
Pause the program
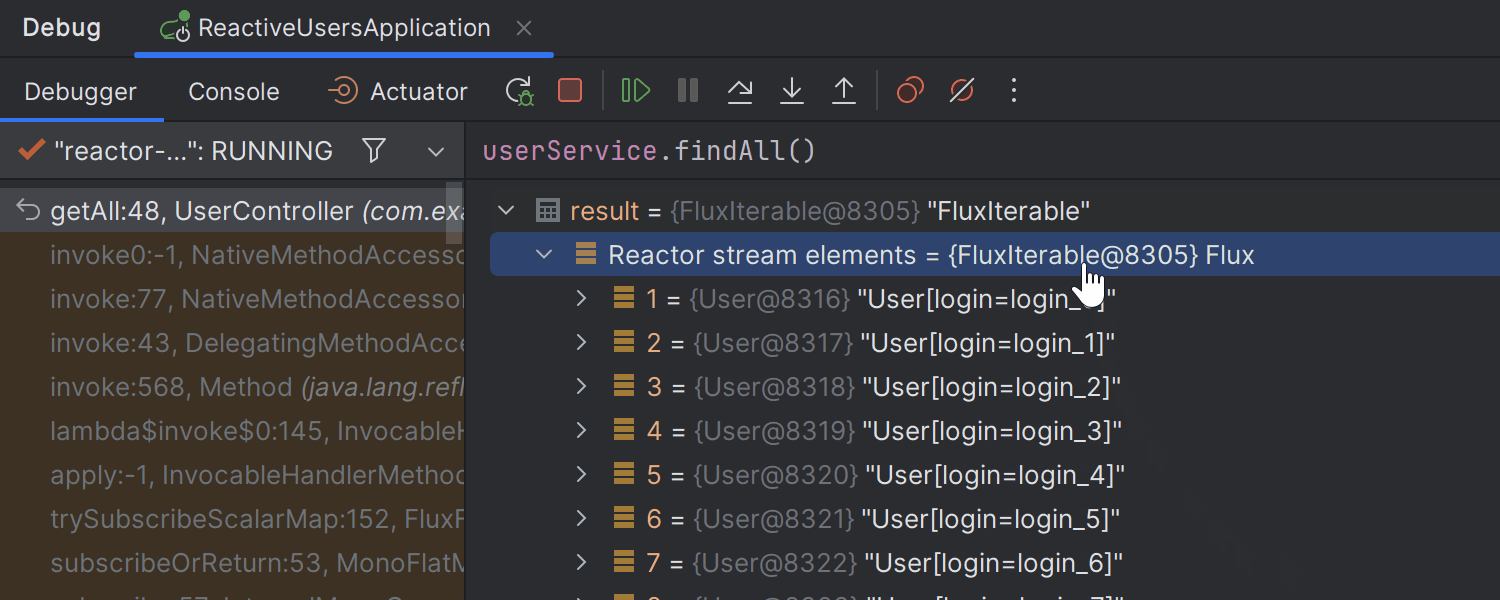pos(688,91)
